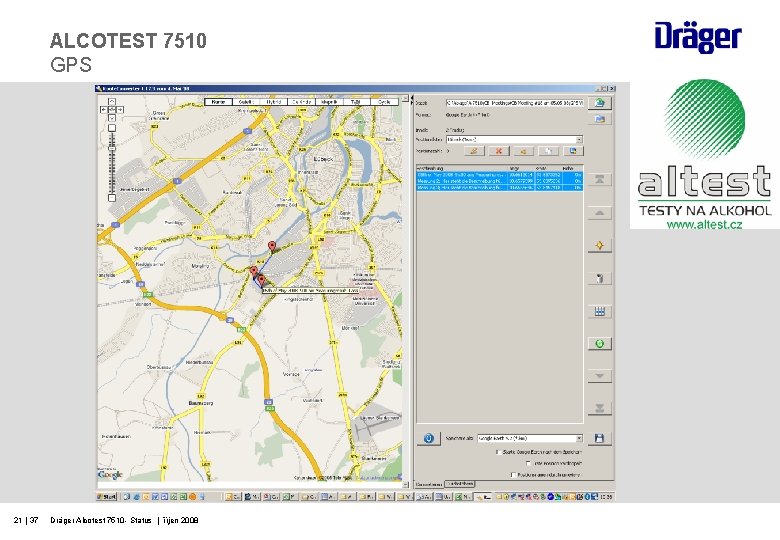Select the Messung 2 row in position list
The height and width of the screenshot is (540, 780).
point(499,181)
